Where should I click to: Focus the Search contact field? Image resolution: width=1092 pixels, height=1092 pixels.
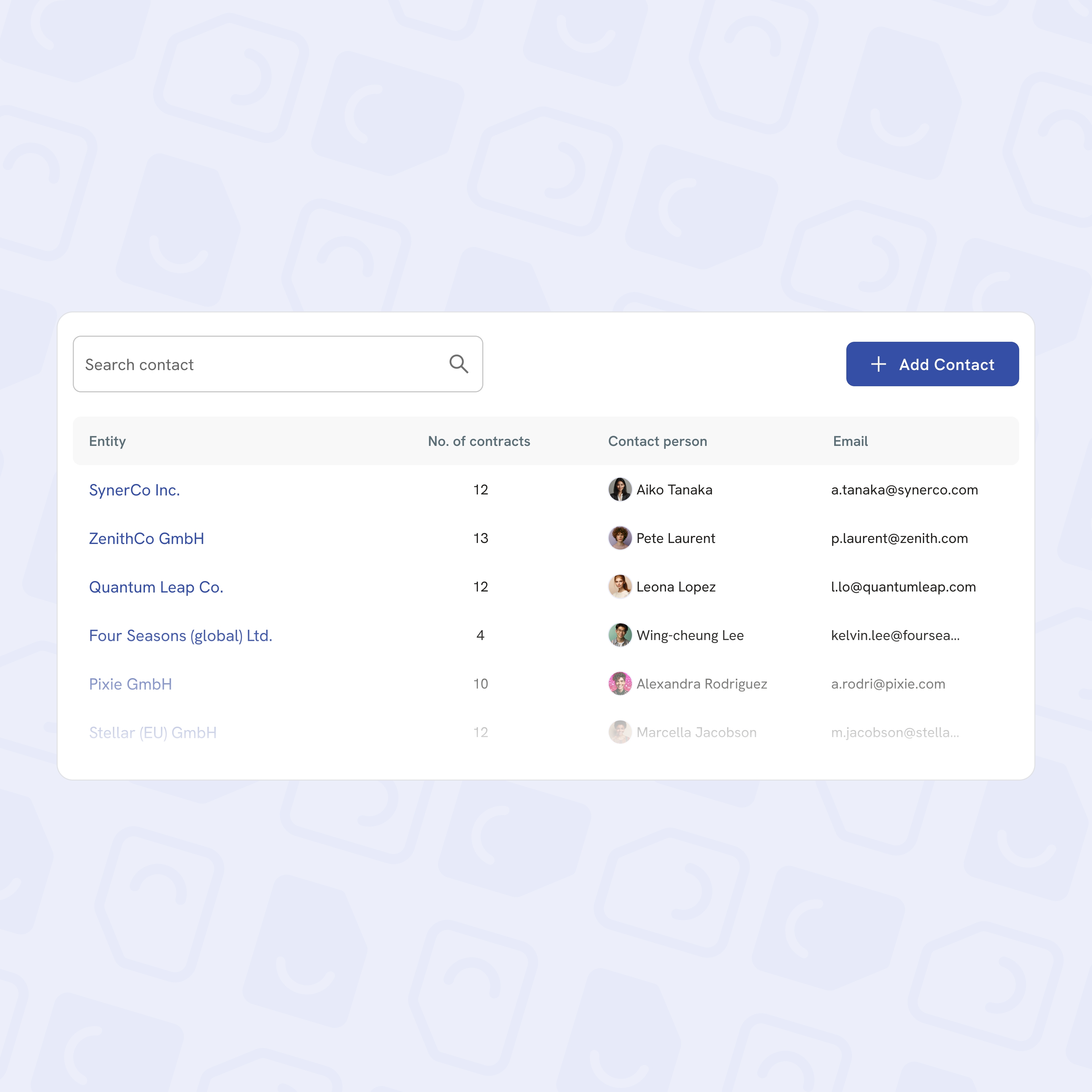(x=260, y=364)
